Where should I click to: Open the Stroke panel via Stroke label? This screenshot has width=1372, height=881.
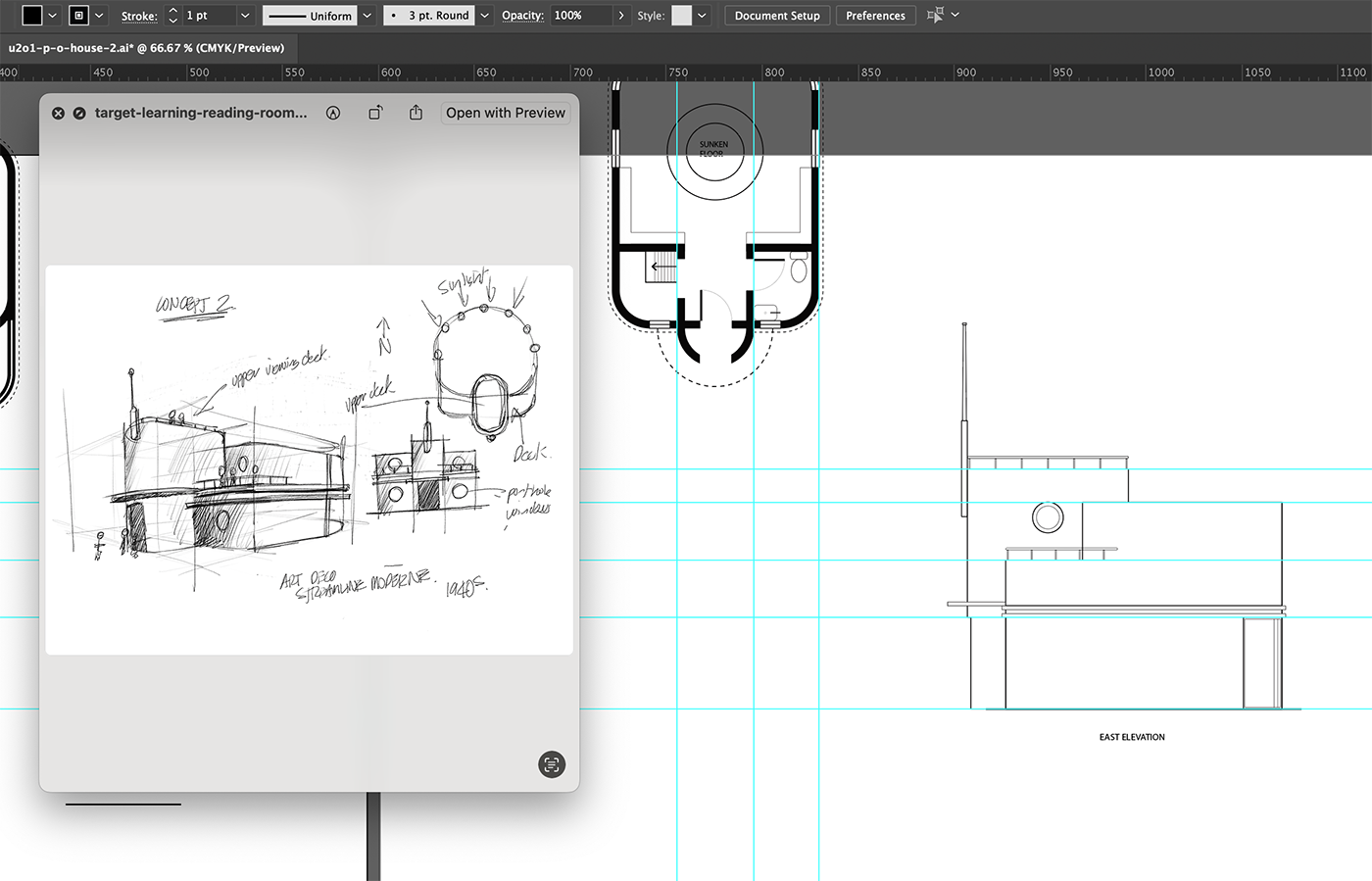click(x=139, y=16)
